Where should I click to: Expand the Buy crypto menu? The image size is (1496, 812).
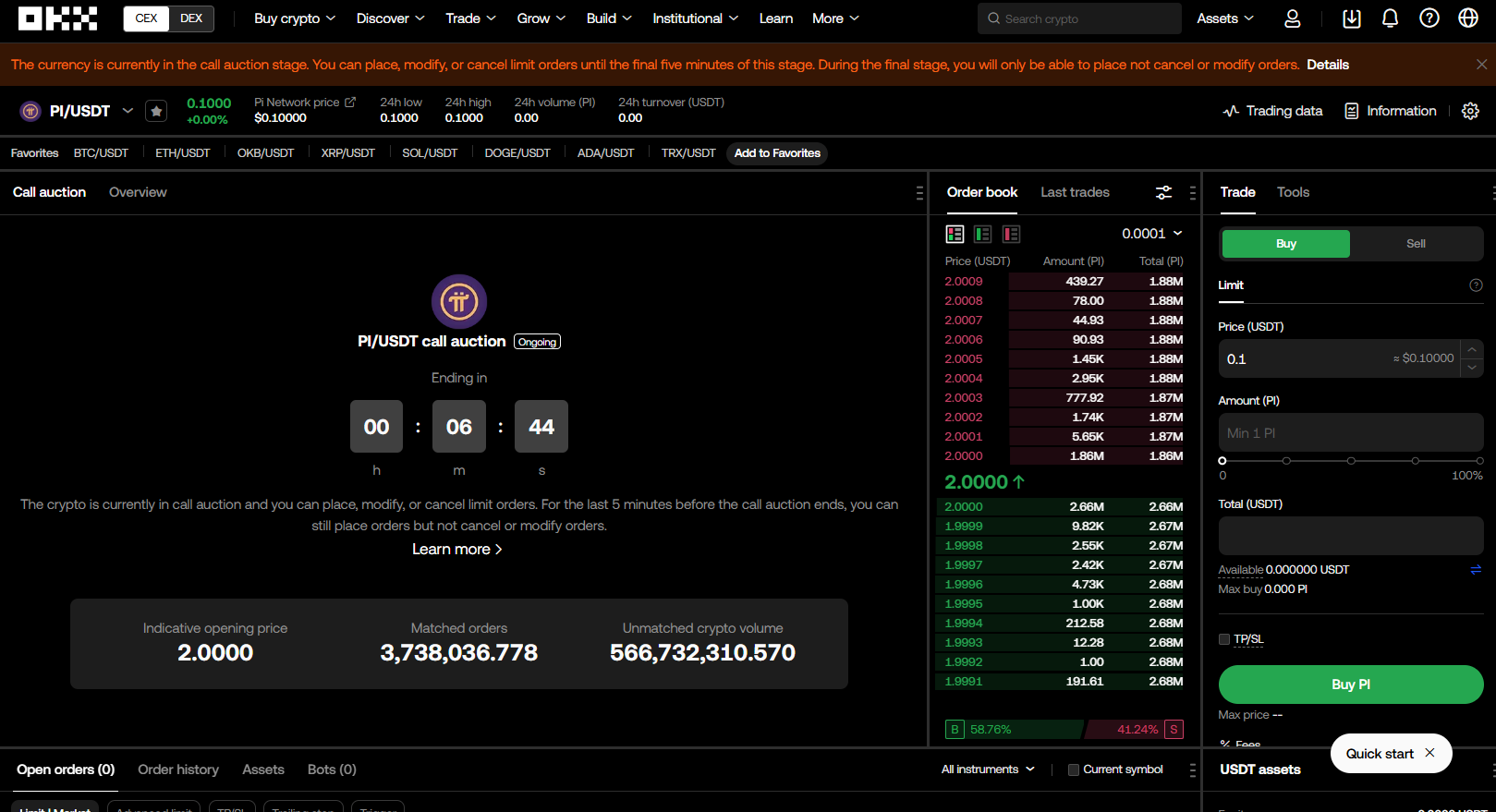[x=295, y=18]
